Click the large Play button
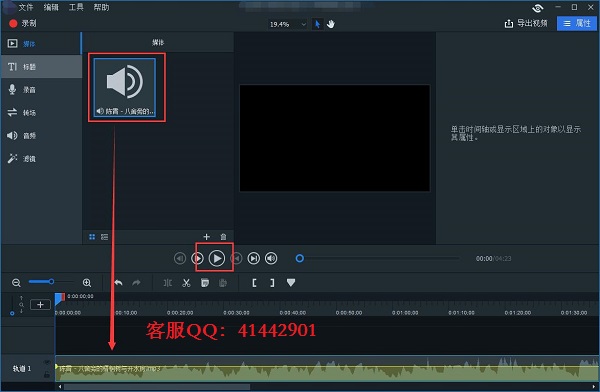 coord(217,258)
